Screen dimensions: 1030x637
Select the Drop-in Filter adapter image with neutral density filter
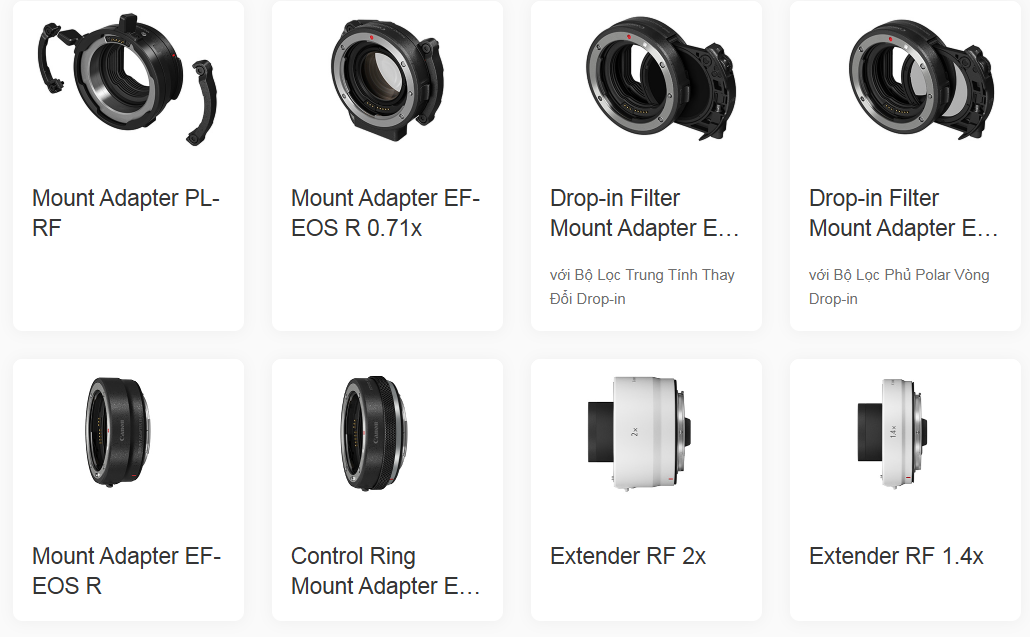click(661, 79)
